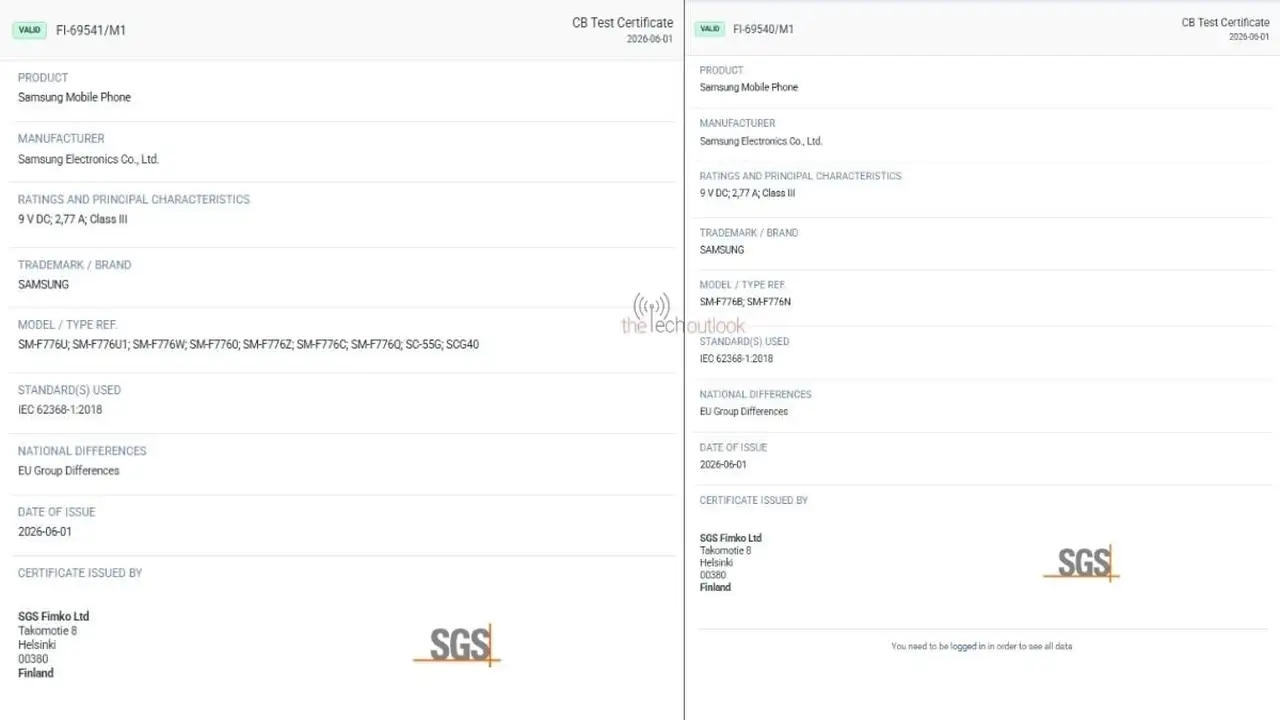The width and height of the screenshot is (1280, 720).
Task: Click 'NATIONAL DIFFERENCES' label in FI-69540/M1
Action: click(756, 394)
